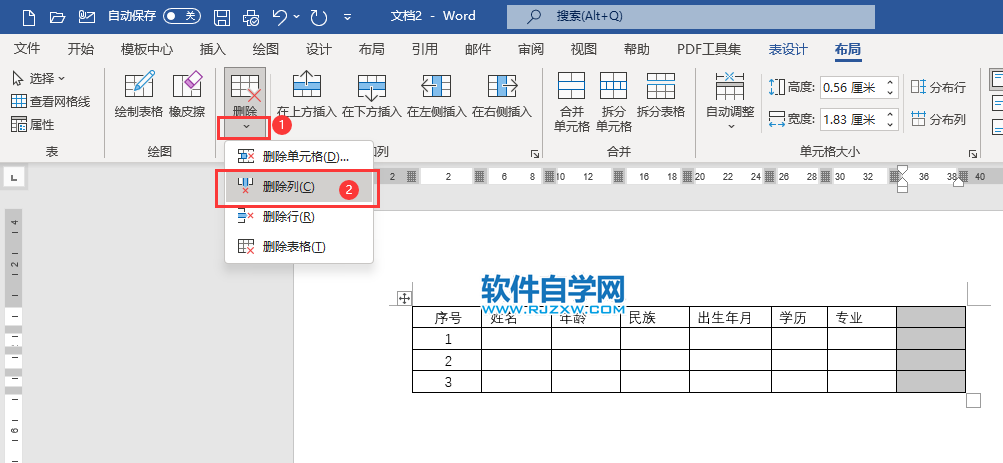Viewport: 1003px width, 463px height.
Task: Open the 文件 tab
Action: [27, 49]
